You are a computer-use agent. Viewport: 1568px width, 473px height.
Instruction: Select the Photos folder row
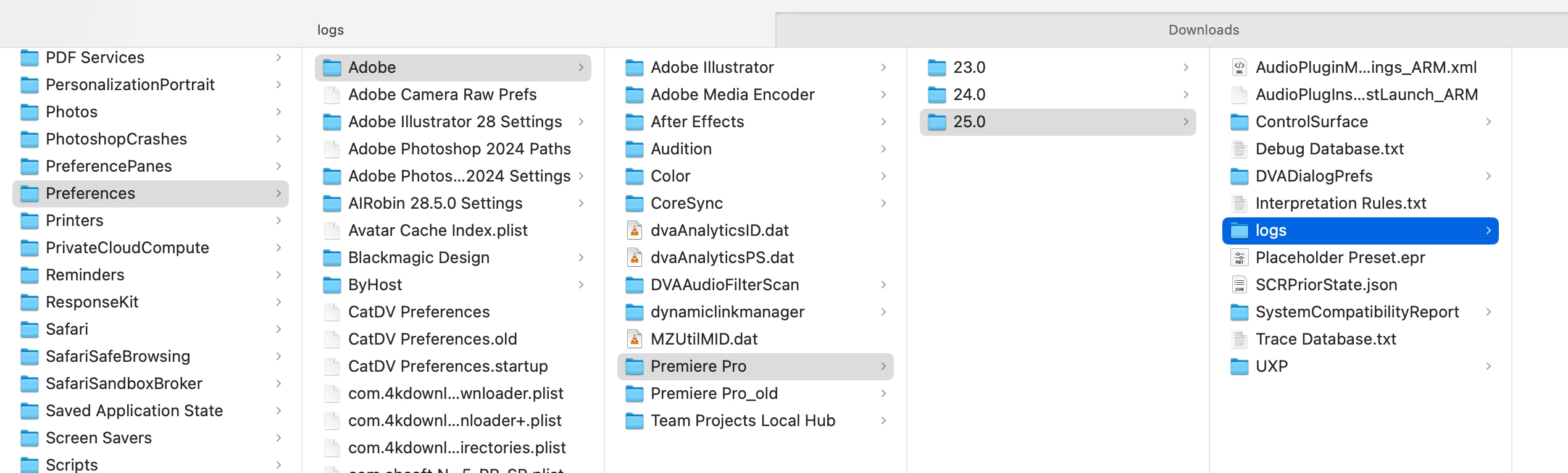pos(151,112)
